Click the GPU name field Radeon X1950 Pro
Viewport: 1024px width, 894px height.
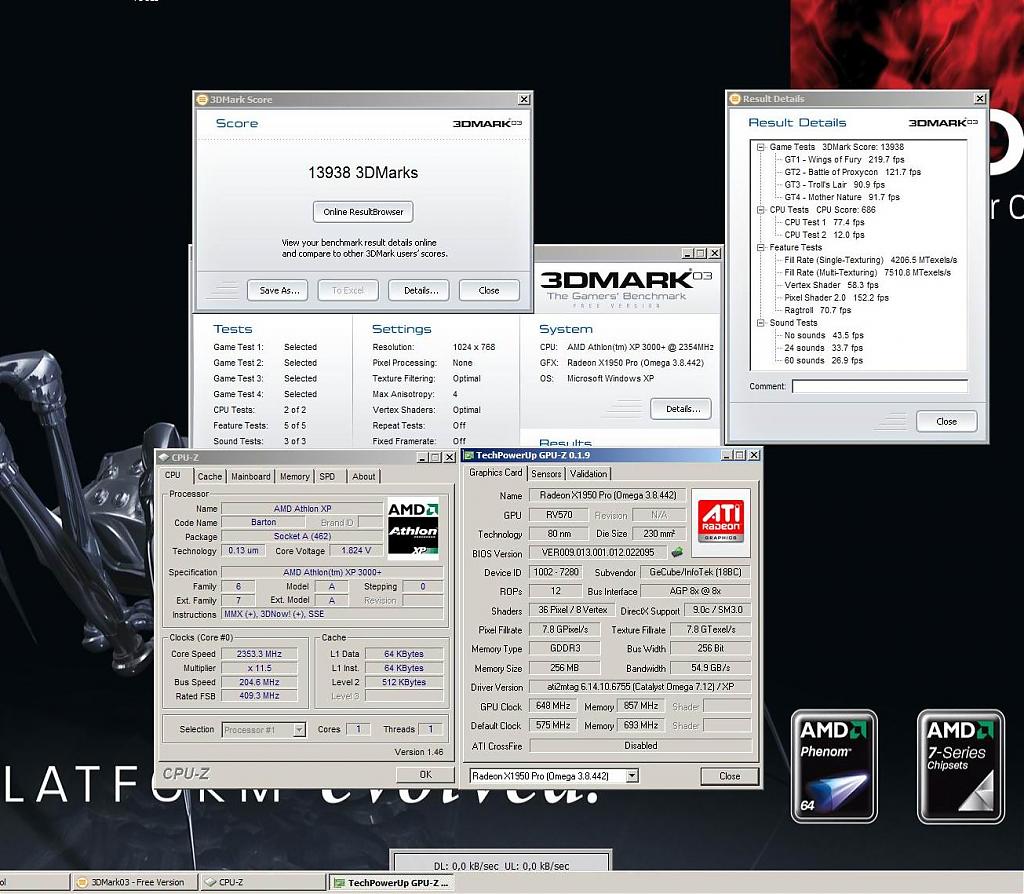pyautogui.click(x=607, y=496)
